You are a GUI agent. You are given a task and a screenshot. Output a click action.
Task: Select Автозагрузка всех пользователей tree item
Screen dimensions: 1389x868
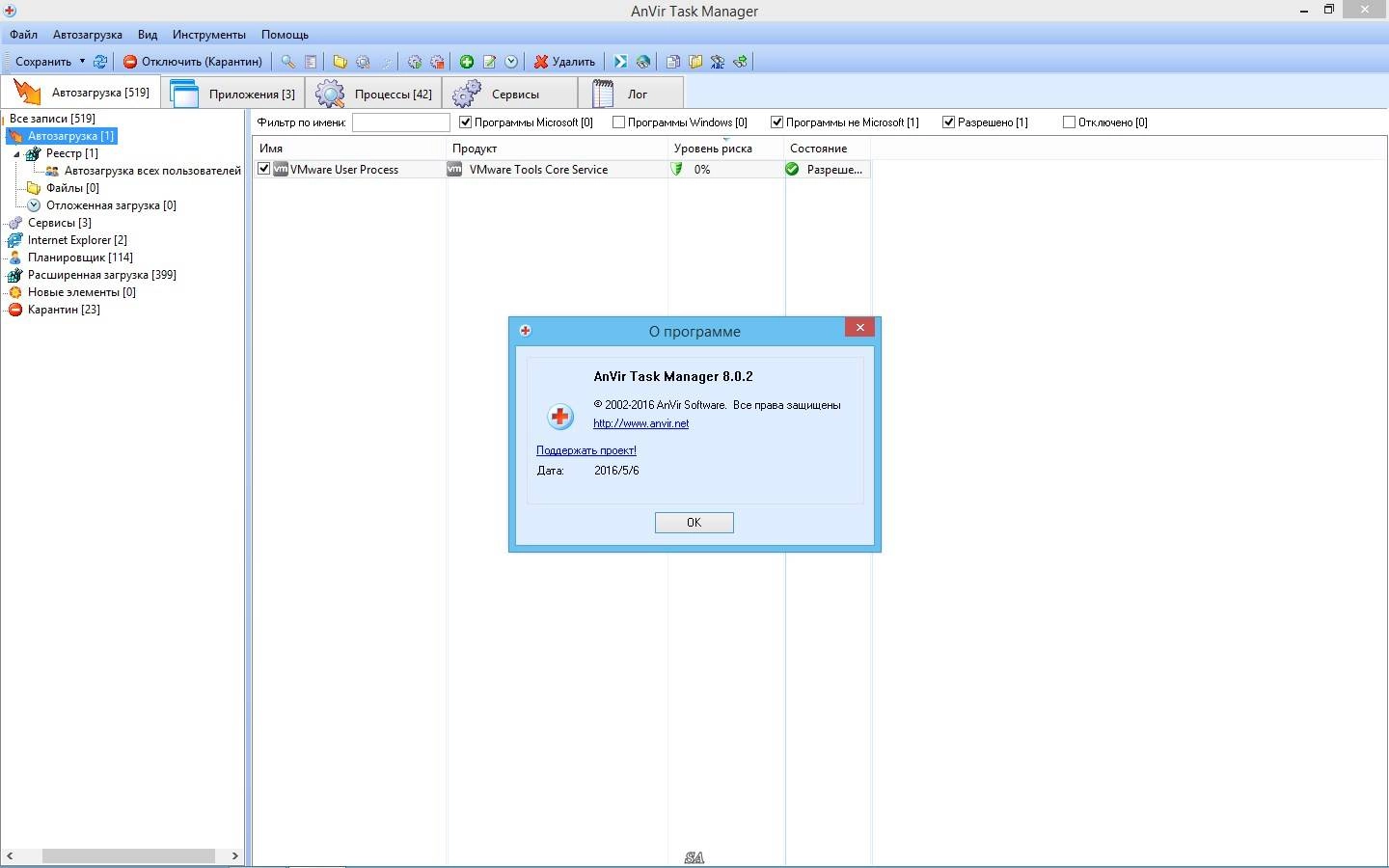click(152, 171)
